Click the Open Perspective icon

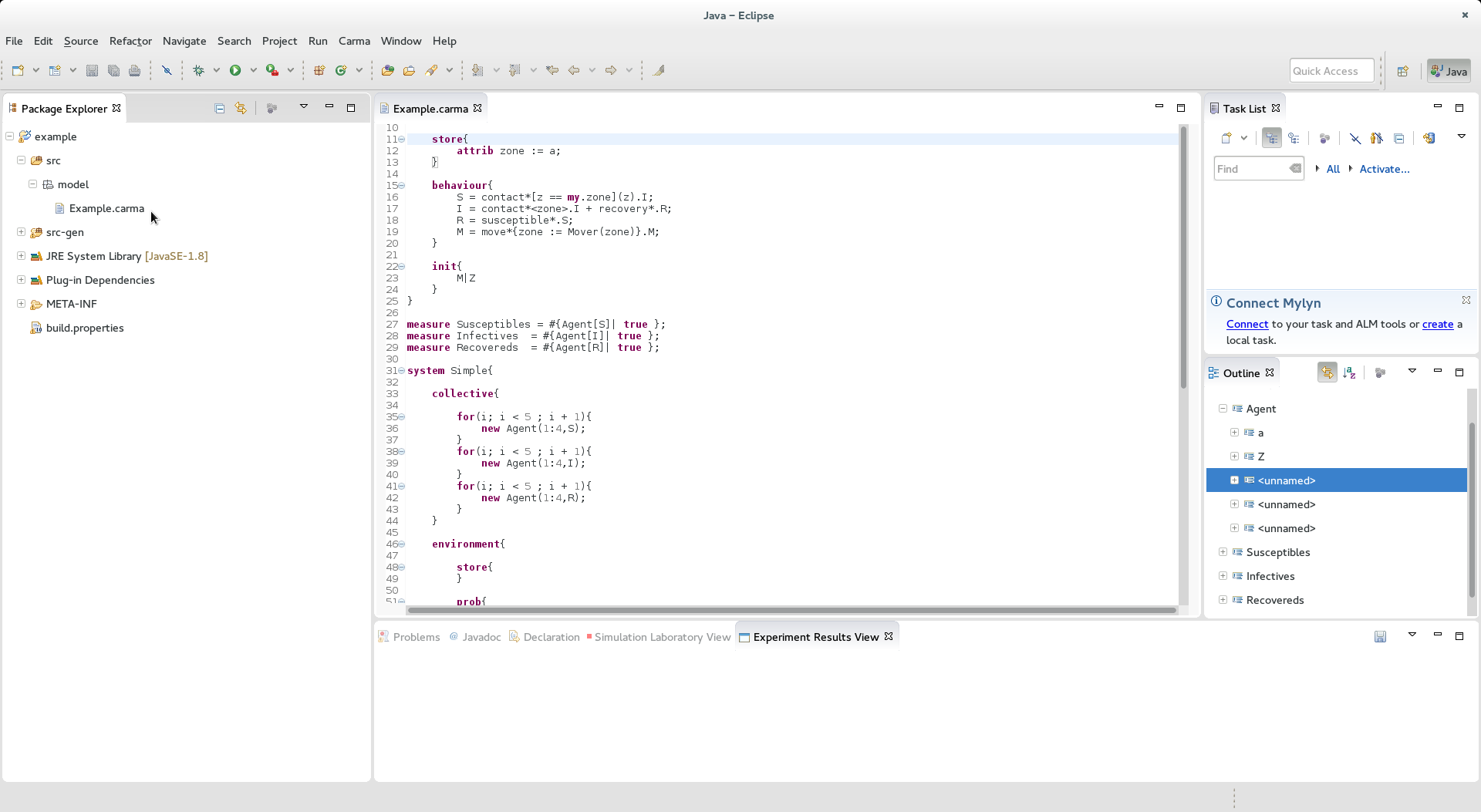coord(1403,71)
